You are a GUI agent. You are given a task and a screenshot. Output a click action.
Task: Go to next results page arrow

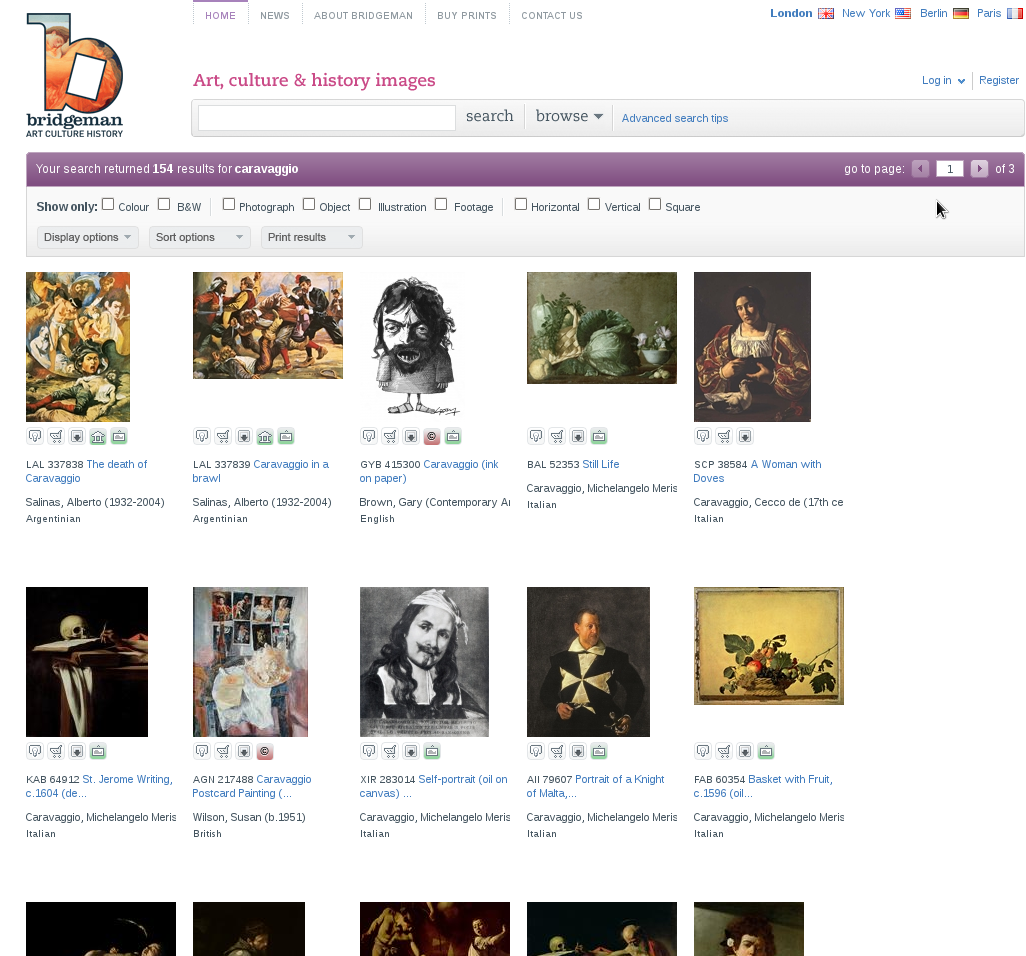pyautogui.click(x=979, y=169)
